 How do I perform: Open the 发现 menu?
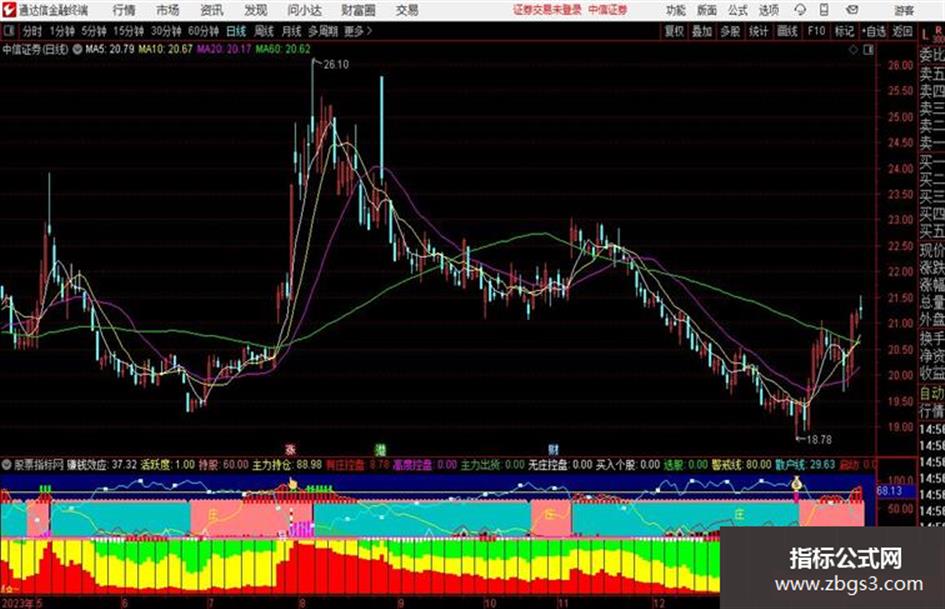point(256,10)
